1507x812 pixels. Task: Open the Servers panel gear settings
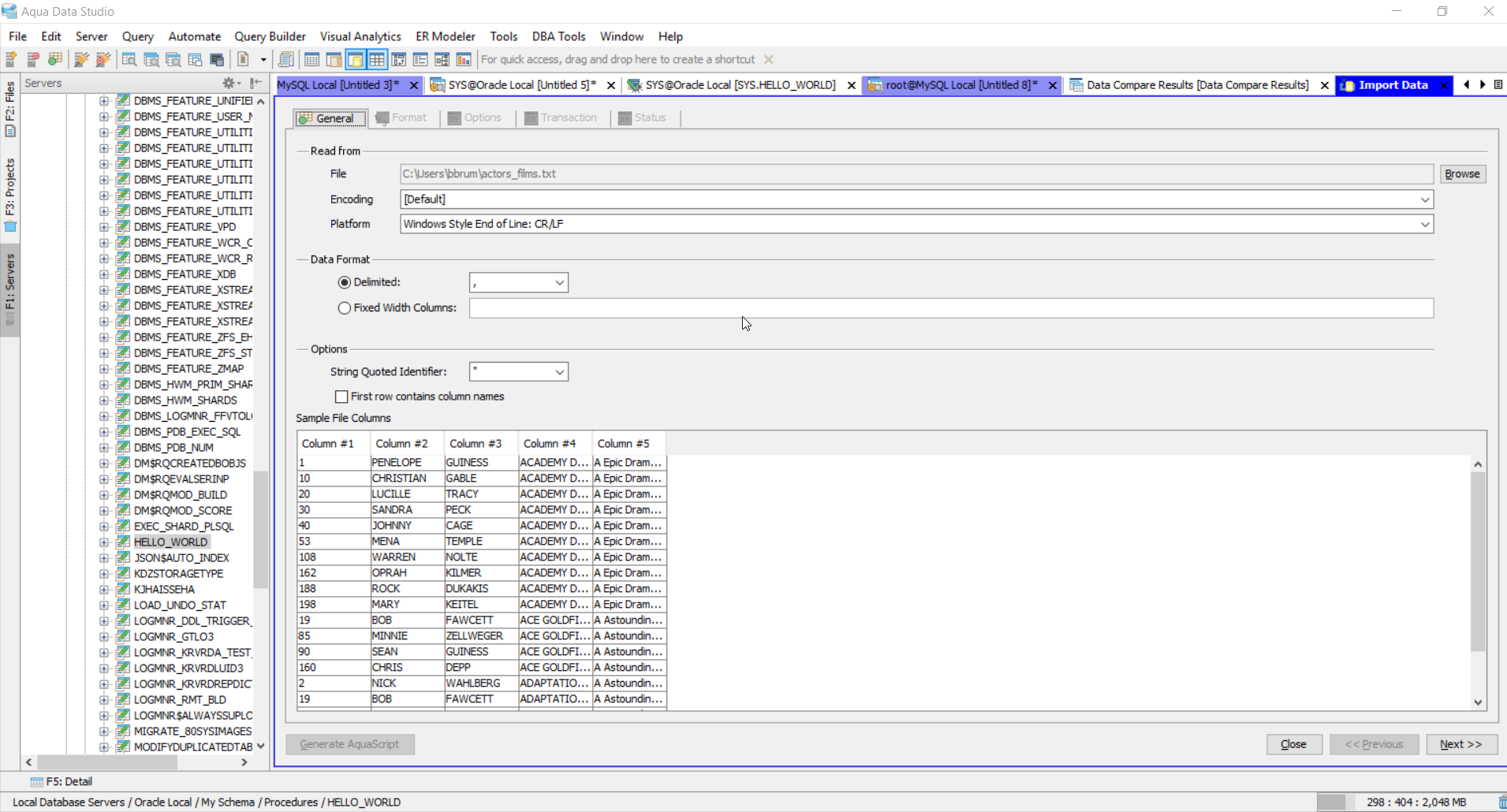pyautogui.click(x=229, y=83)
